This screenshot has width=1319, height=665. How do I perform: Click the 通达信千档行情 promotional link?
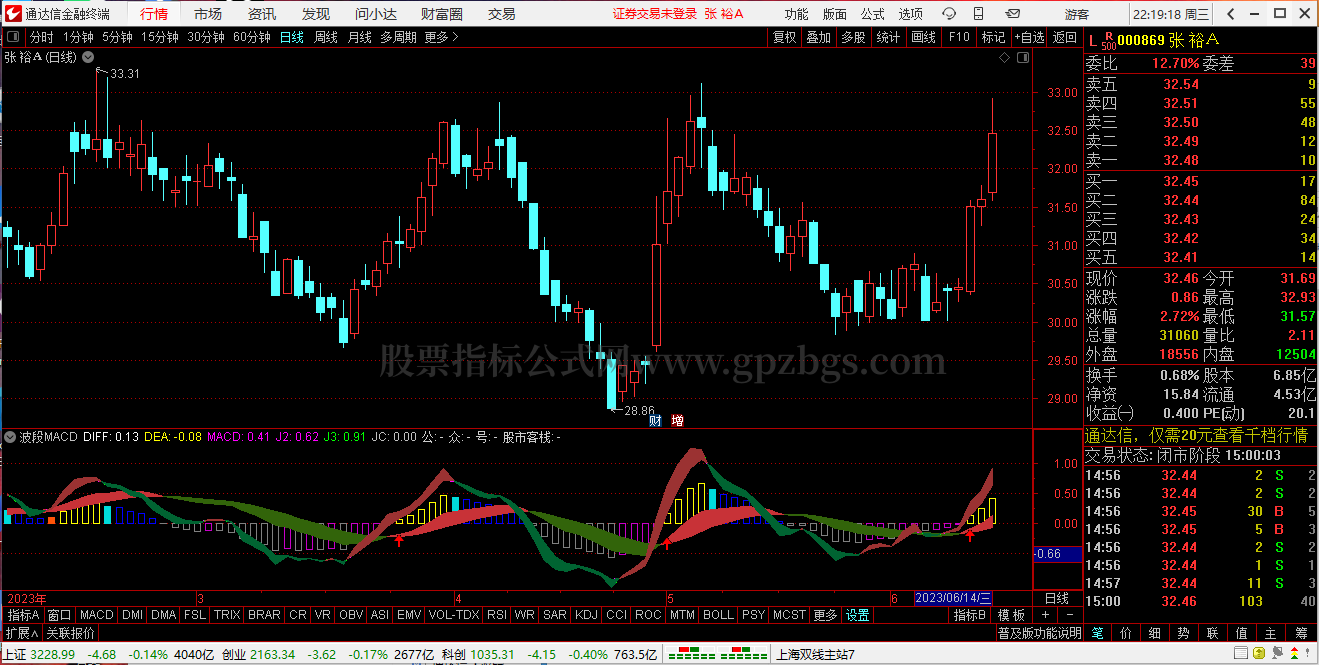tap(1197, 435)
